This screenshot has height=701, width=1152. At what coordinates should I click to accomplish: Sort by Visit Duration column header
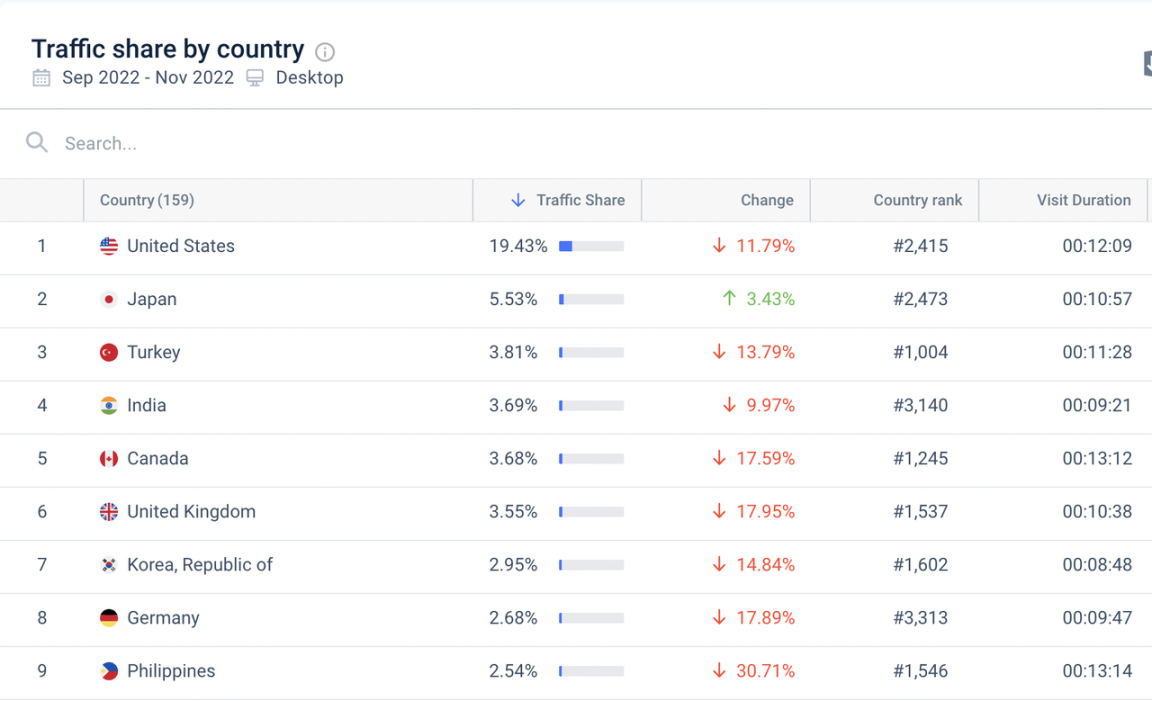(x=1083, y=200)
